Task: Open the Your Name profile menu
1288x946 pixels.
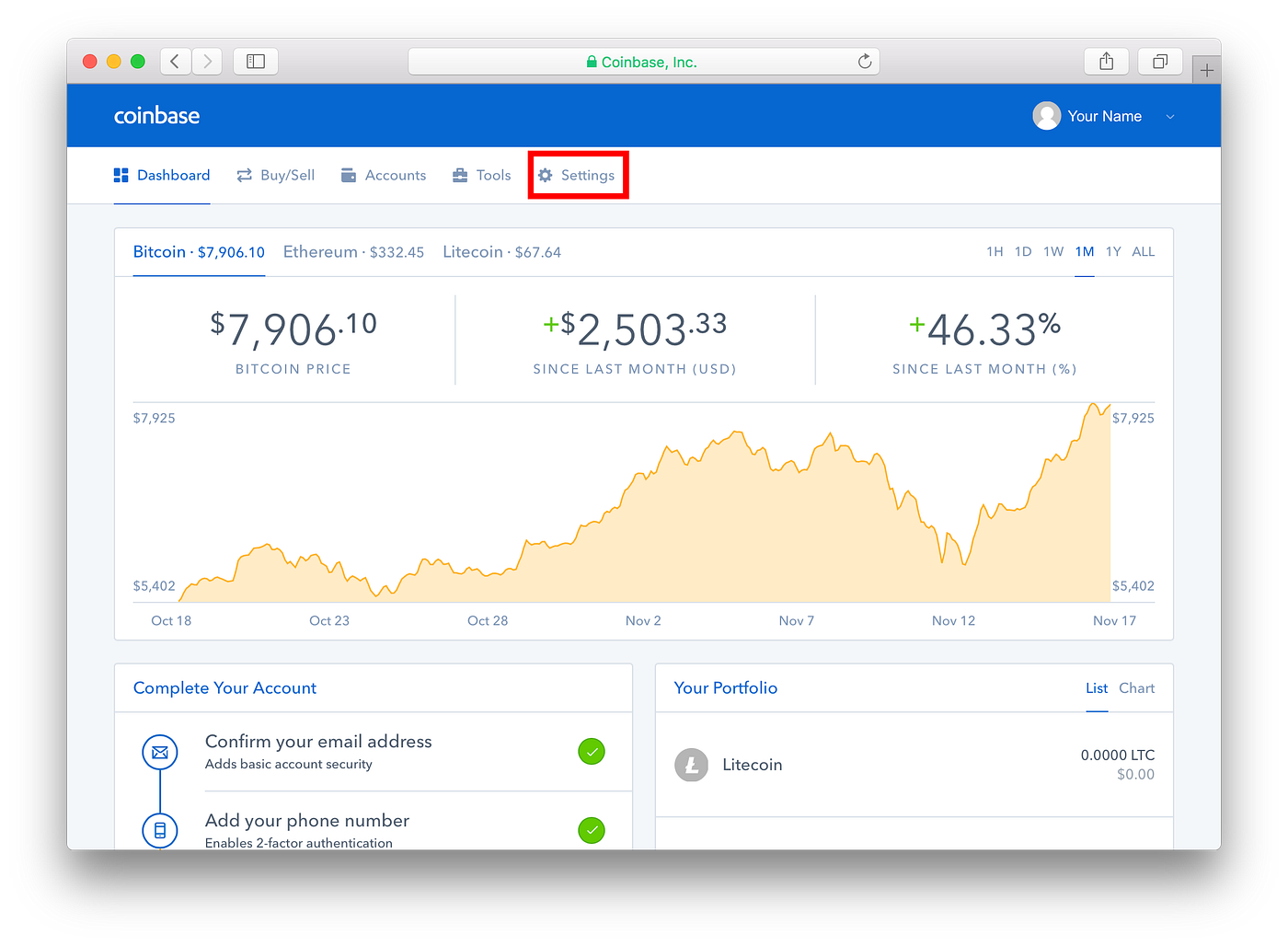Action: (1105, 116)
